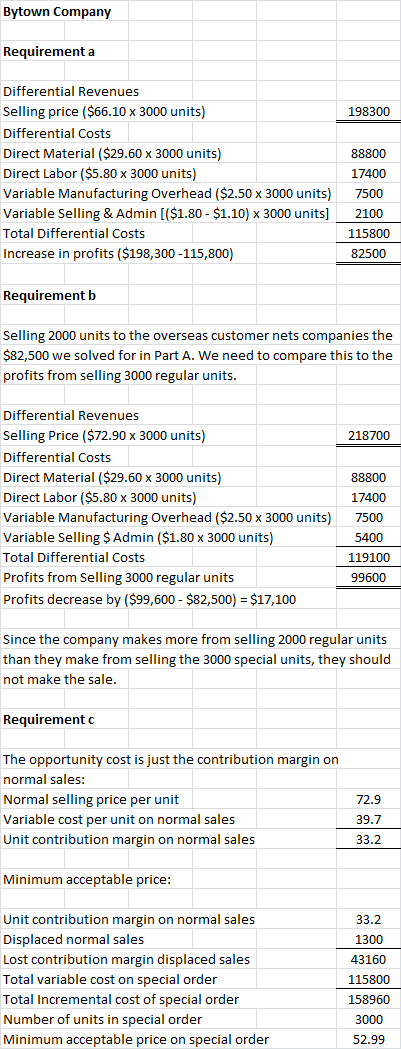Viewport: 401px width, 1049px height.
Task: Select 7500 overhead value under Requirement a
Action: [x=369, y=193]
